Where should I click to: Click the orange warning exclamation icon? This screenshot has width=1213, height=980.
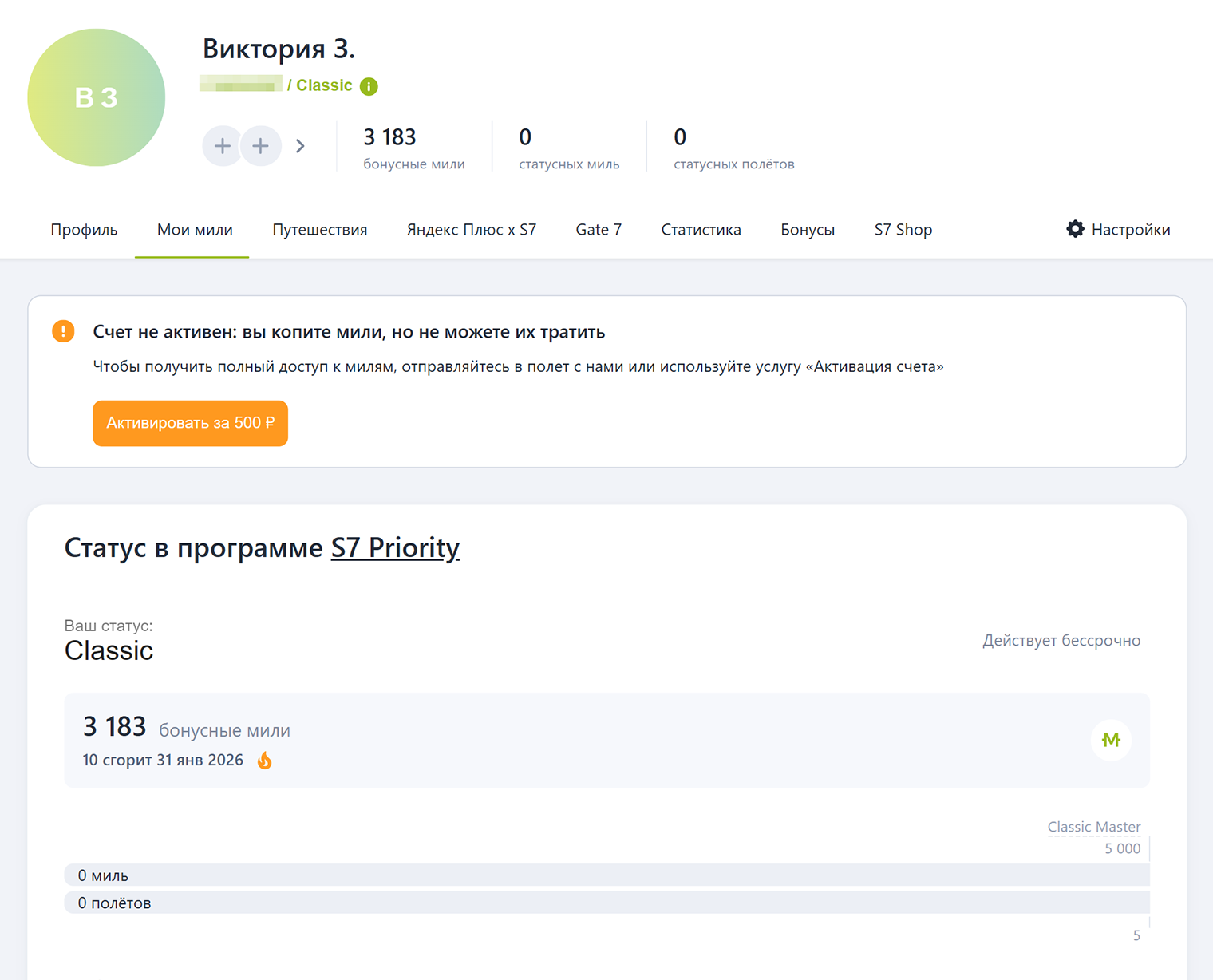click(63, 331)
